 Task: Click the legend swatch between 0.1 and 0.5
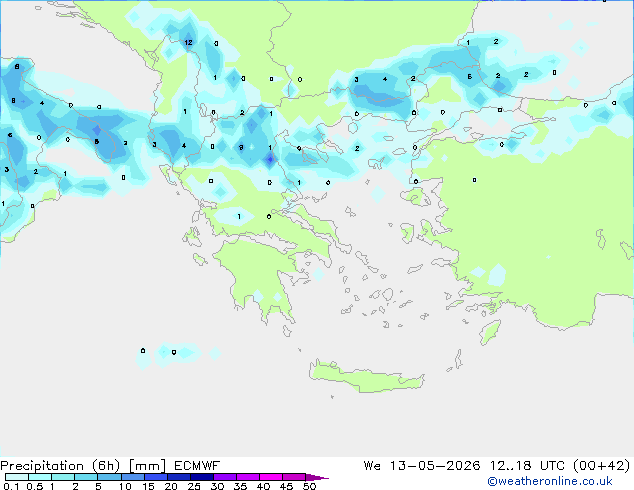(17, 477)
